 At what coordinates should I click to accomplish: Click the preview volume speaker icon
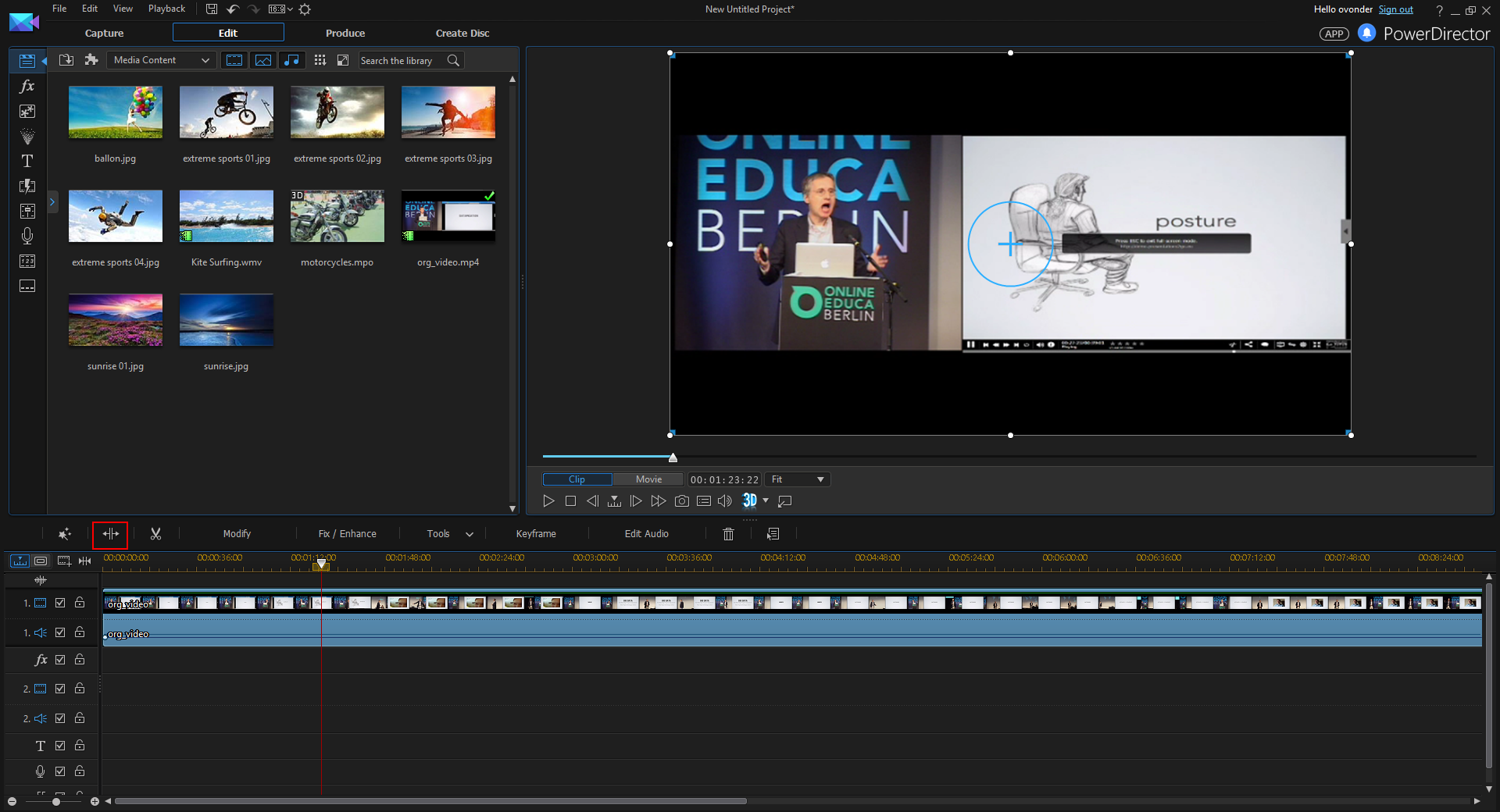click(725, 501)
